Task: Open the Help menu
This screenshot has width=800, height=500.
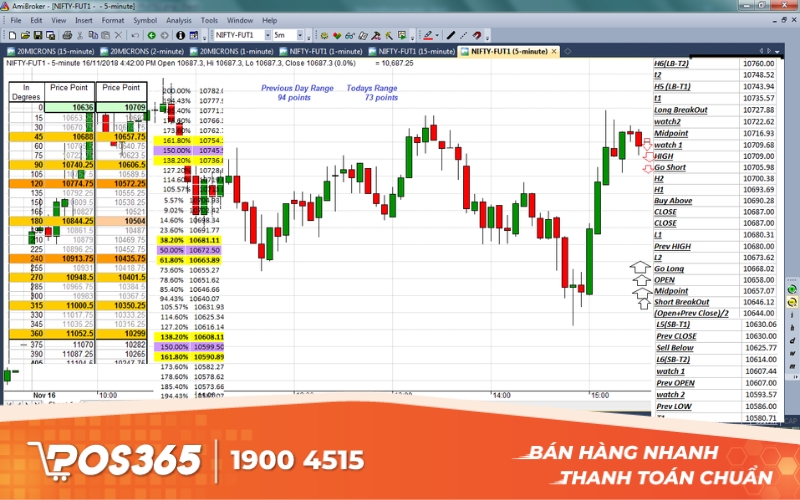Action: [x=269, y=20]
